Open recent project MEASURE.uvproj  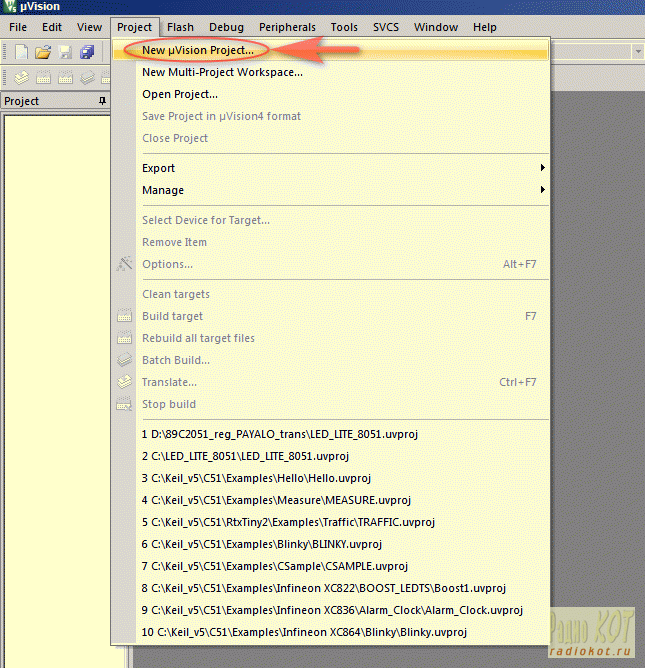point(330,500)
